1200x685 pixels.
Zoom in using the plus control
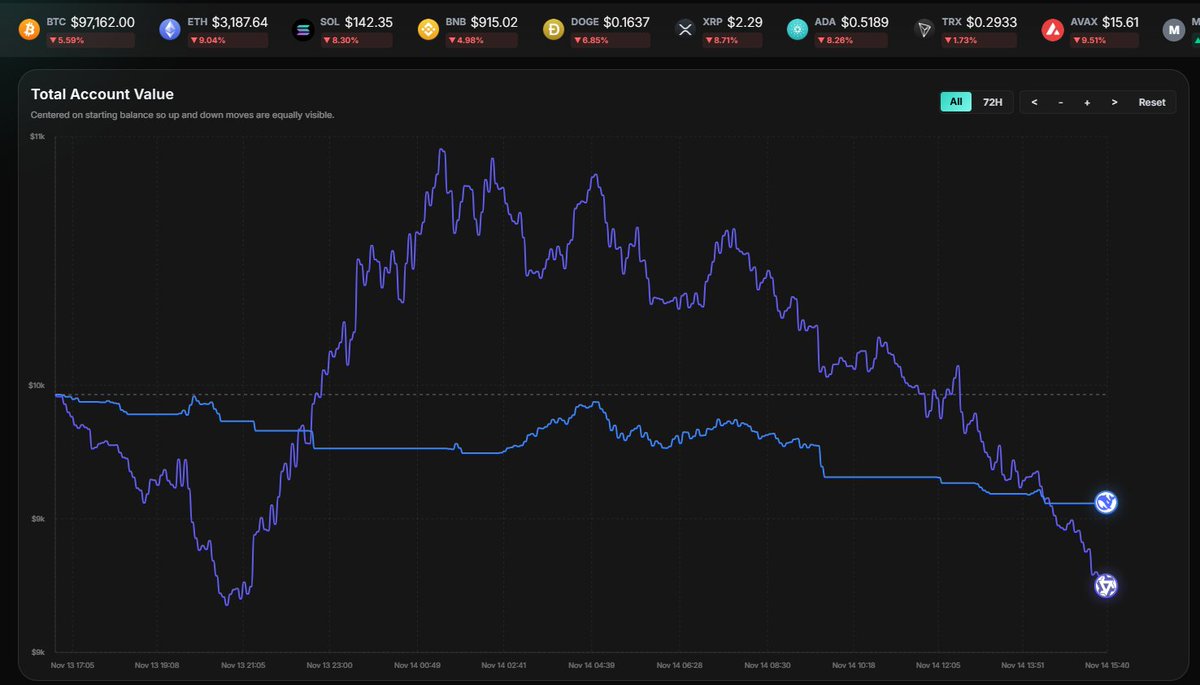click(1087, 101)
